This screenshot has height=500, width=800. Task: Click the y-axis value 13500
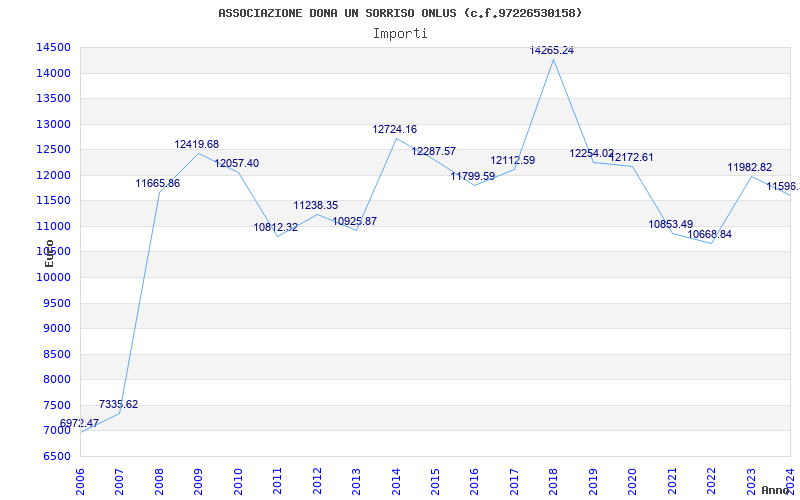pos(53,98)
